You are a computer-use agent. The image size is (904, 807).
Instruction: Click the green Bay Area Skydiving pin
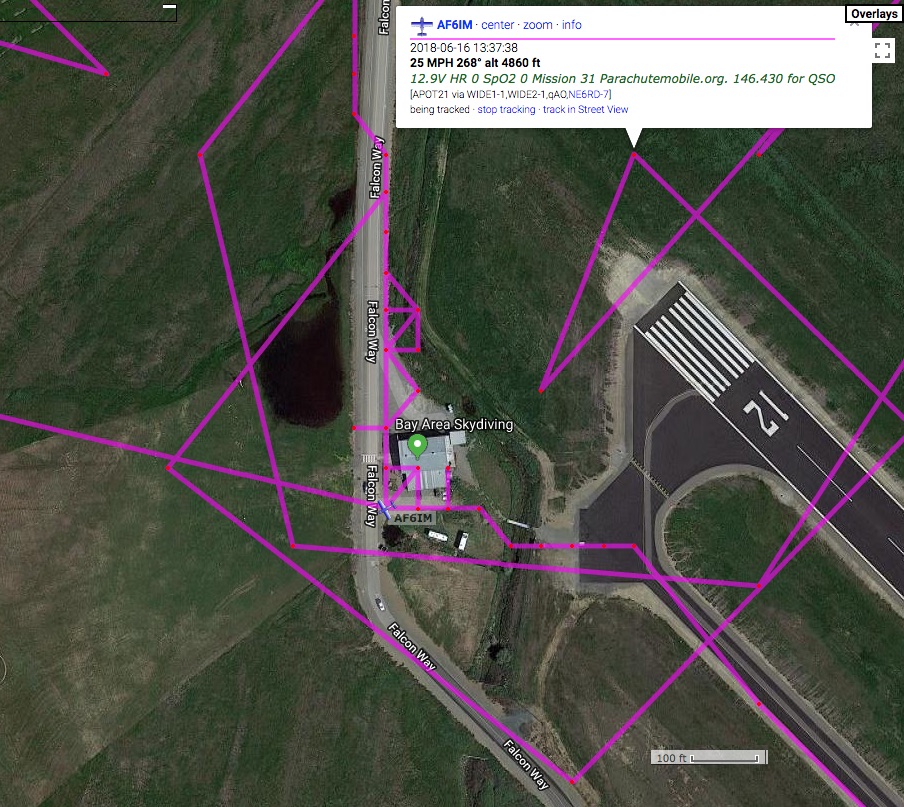point(419,447)
